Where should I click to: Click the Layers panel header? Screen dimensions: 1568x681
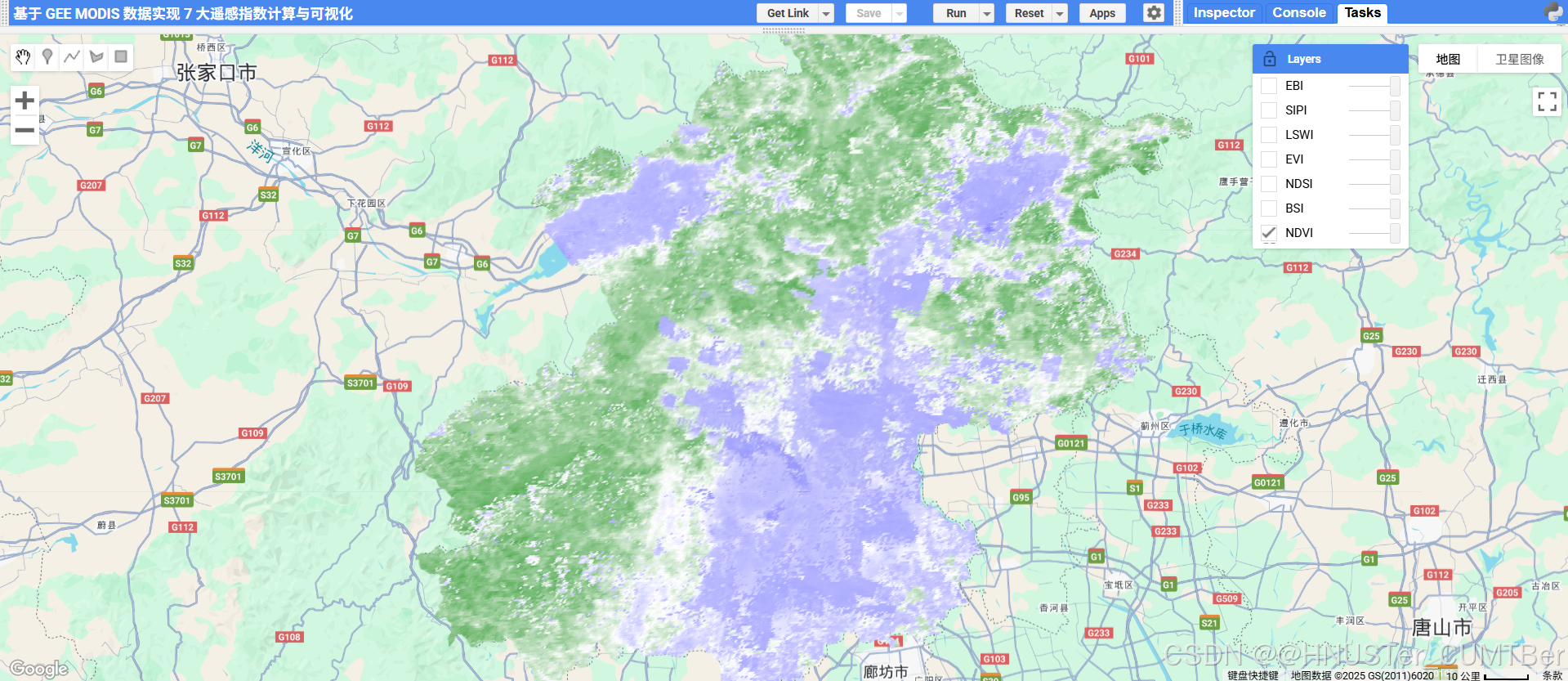1330,59
